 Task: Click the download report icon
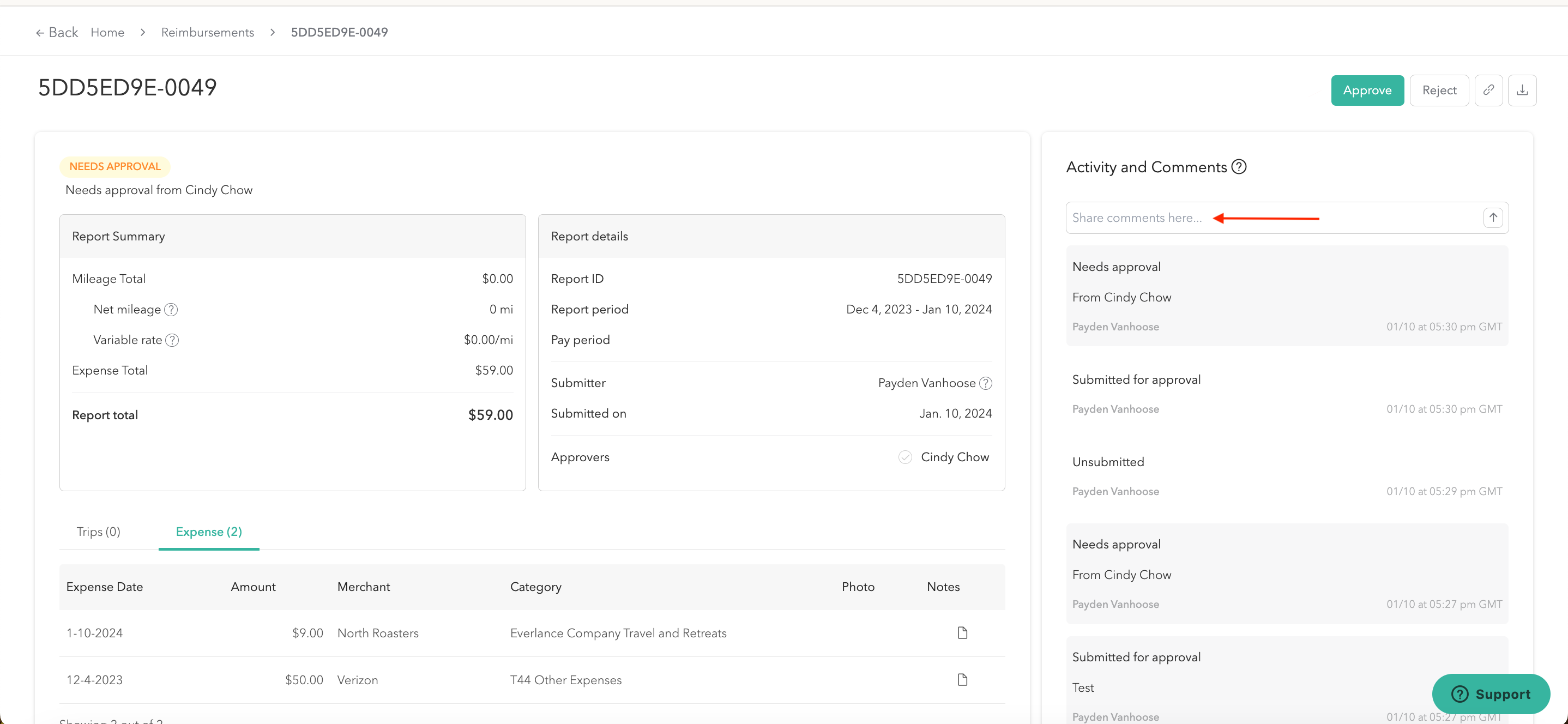click(x=1522, y=90)
